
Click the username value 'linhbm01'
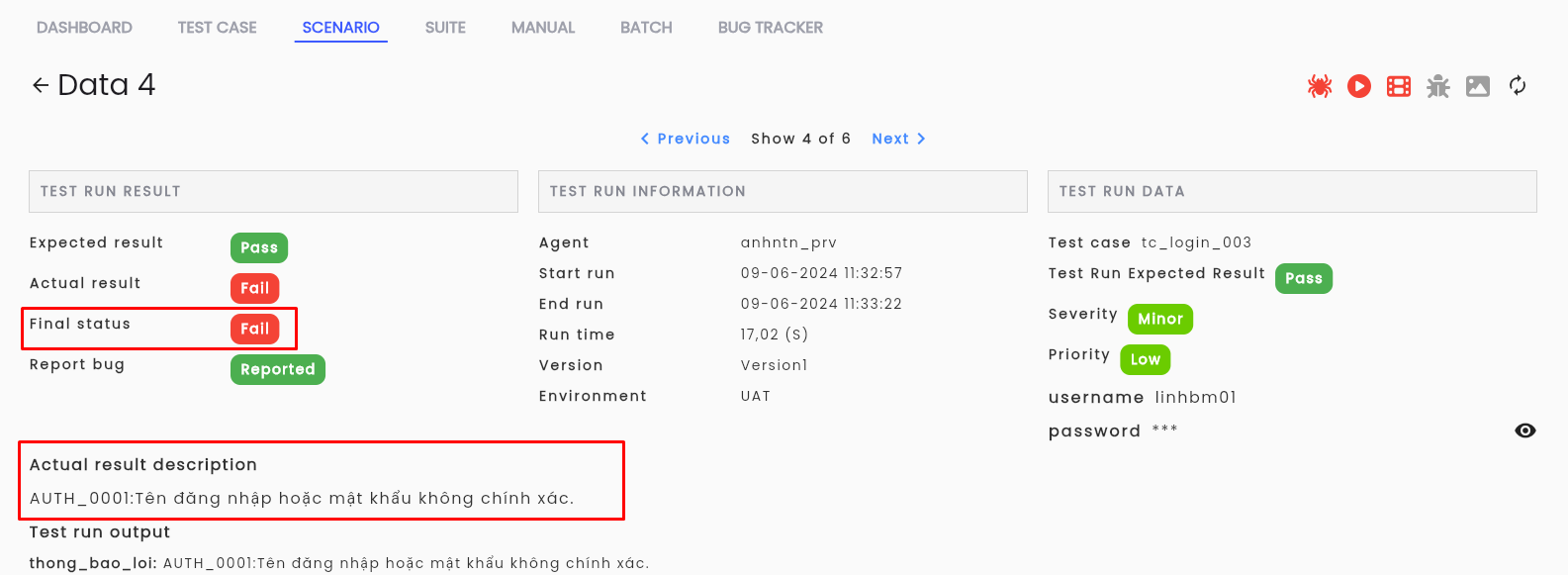tap(1196, 398)
